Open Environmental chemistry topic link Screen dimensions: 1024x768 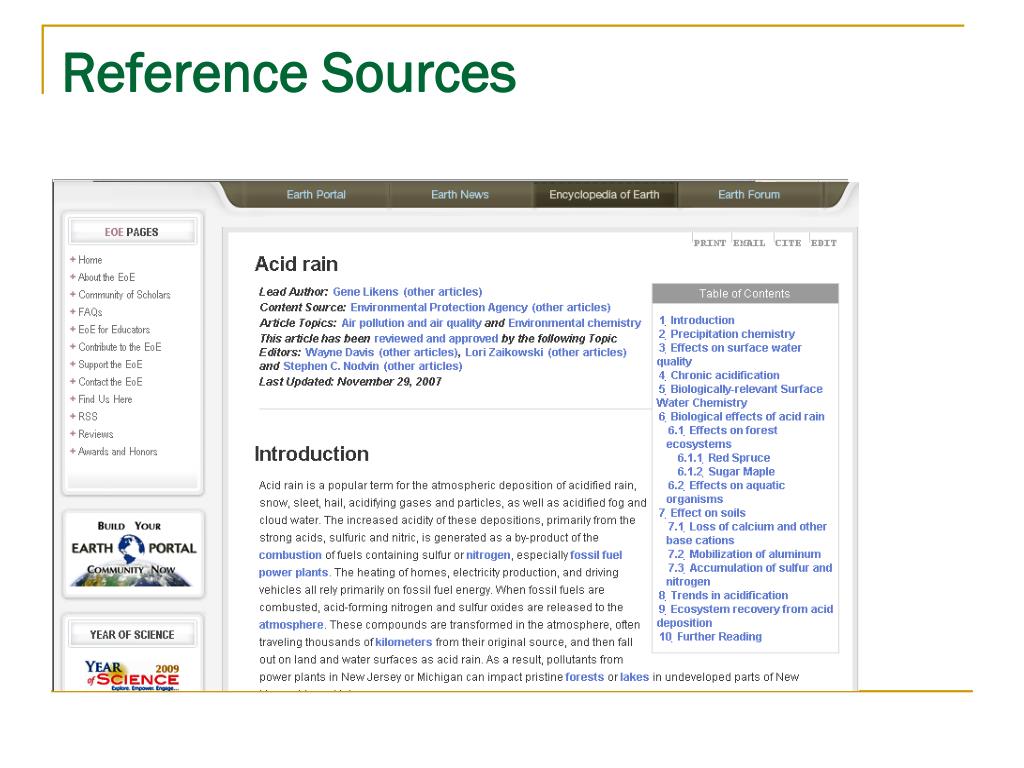click(x=575, y=323)
